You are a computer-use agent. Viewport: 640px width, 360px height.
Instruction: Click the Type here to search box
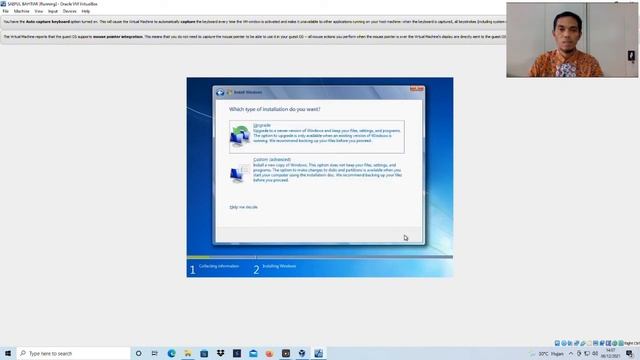pyautogui.click(x=73, y=353)
